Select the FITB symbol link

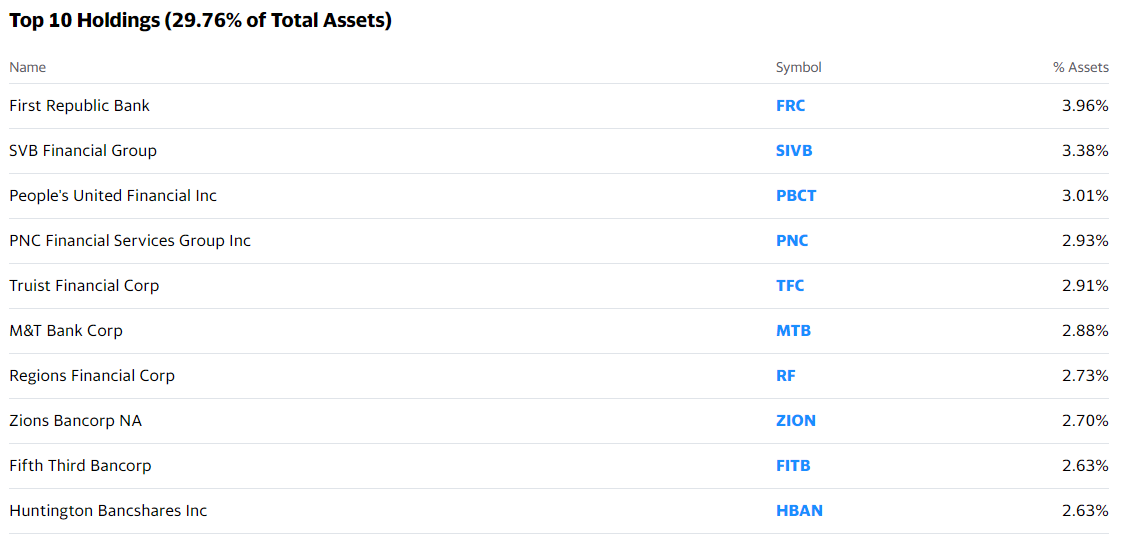coord(793,466)
